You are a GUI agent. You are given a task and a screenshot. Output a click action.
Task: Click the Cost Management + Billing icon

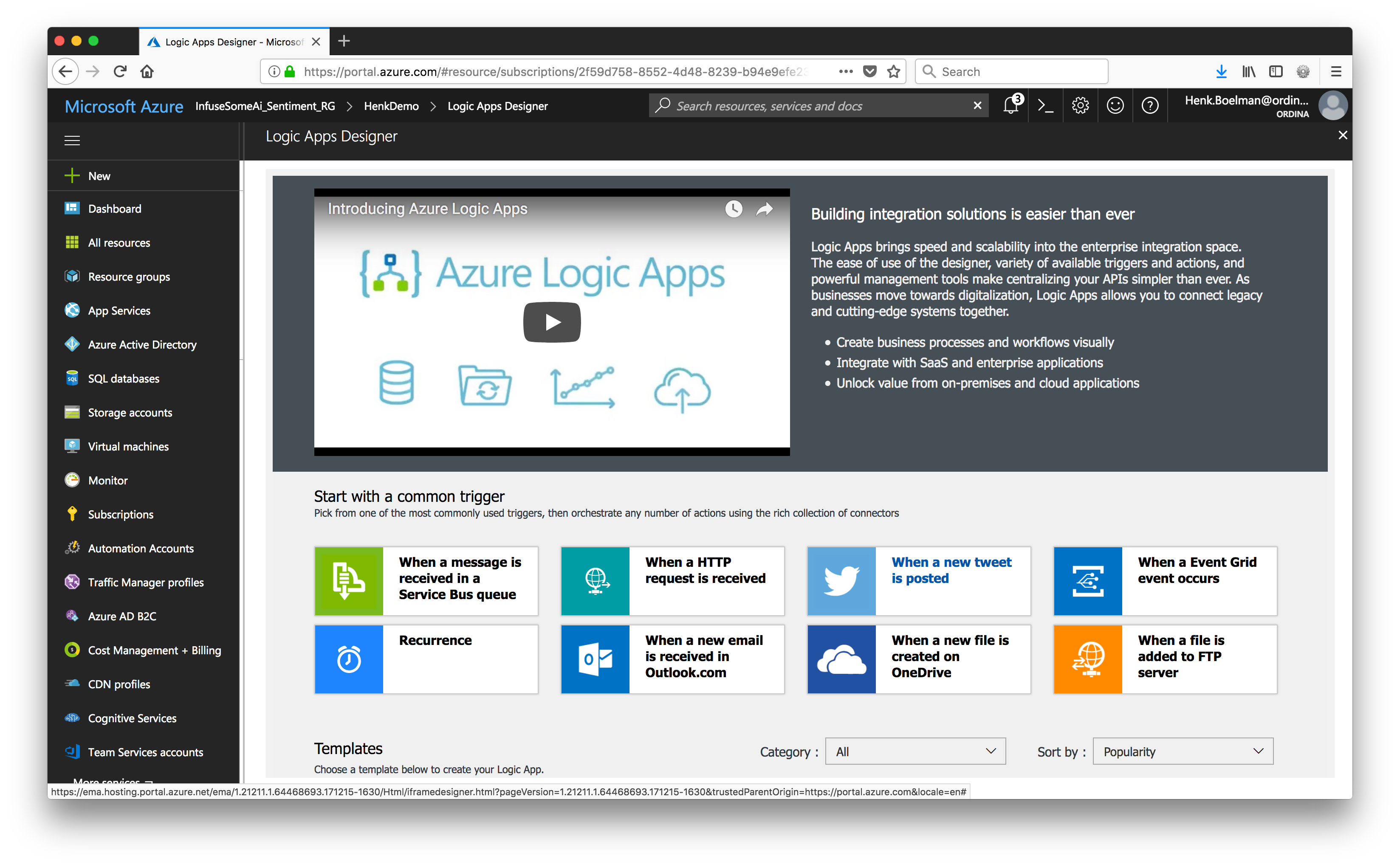pos(72,650)
